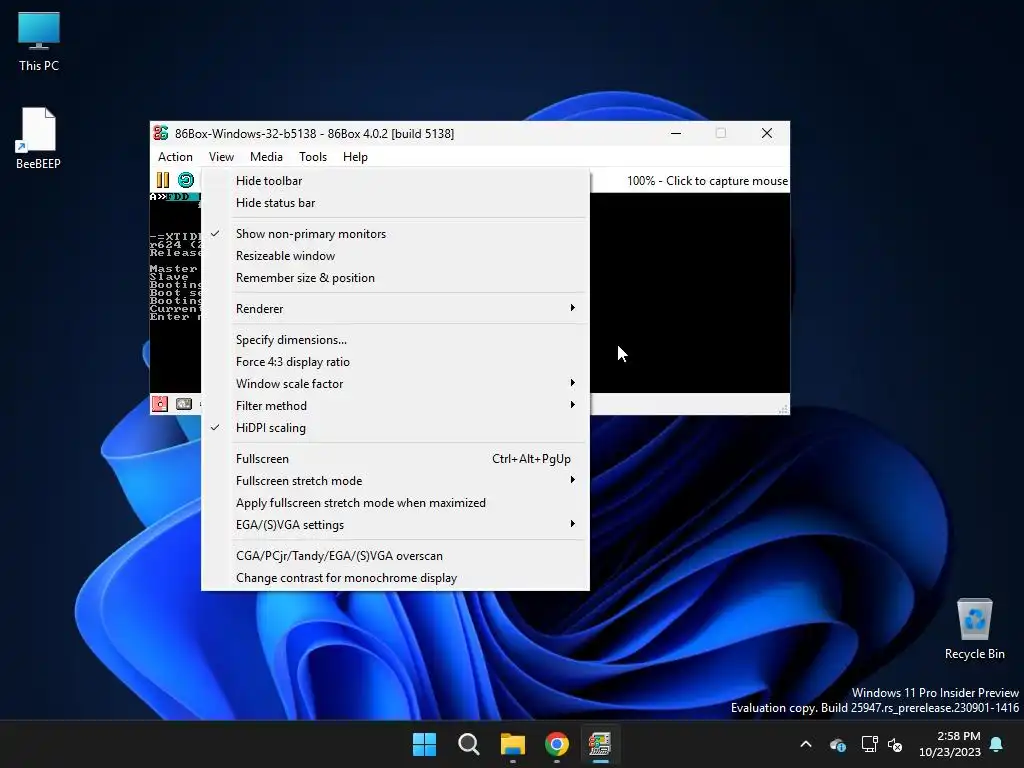The image size is (1024, 768).
Task: Select the Recycle Bin desktop icon
Action: coord(974,629)
